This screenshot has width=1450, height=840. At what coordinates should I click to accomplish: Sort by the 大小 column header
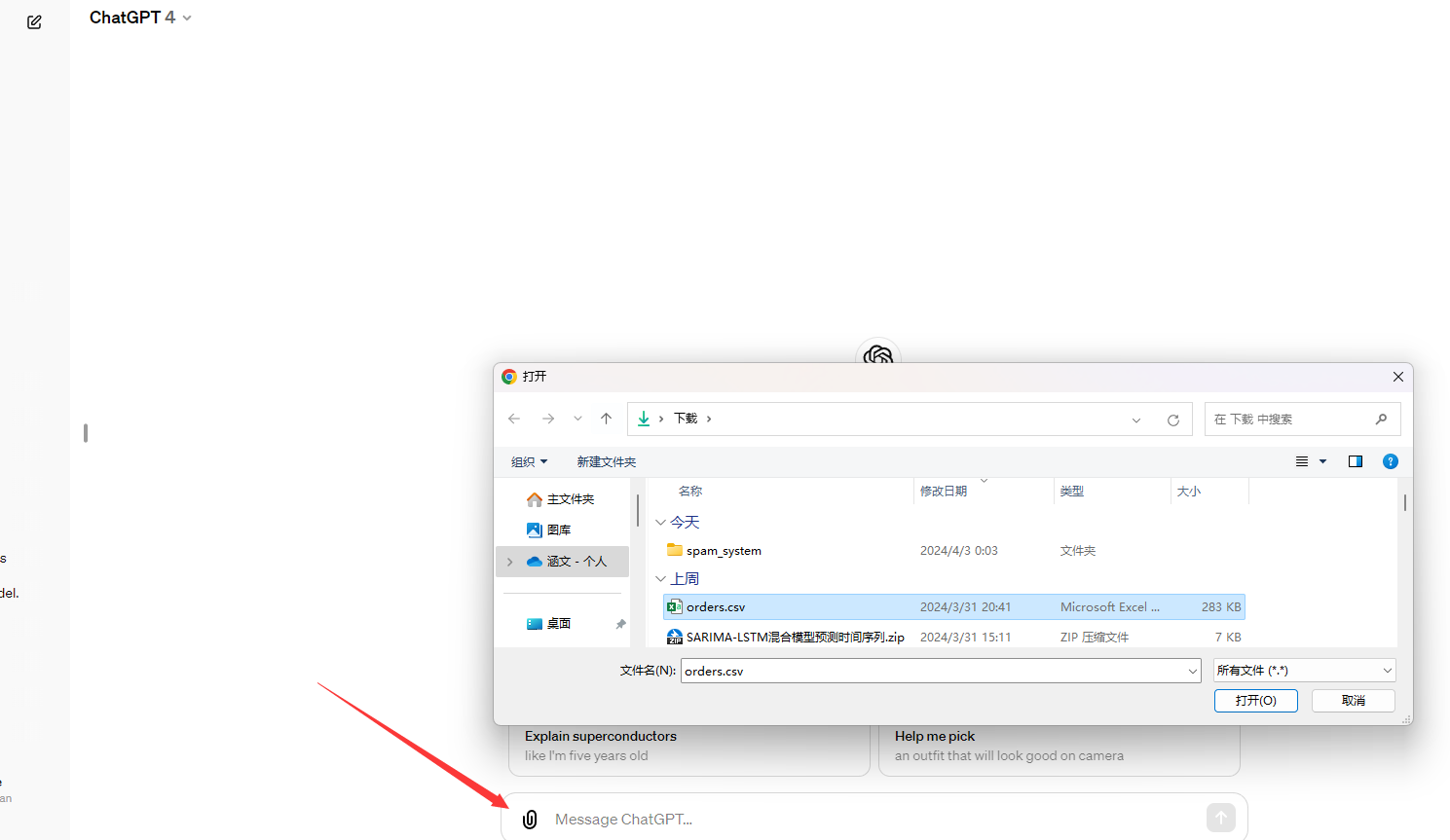coord(1189,492)
